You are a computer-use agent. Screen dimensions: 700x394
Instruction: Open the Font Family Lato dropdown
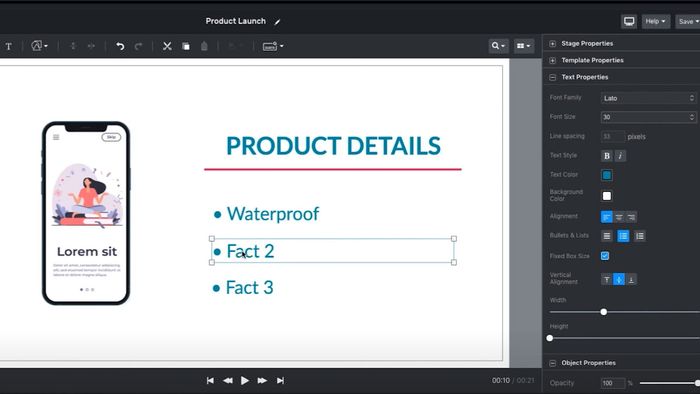648,98
